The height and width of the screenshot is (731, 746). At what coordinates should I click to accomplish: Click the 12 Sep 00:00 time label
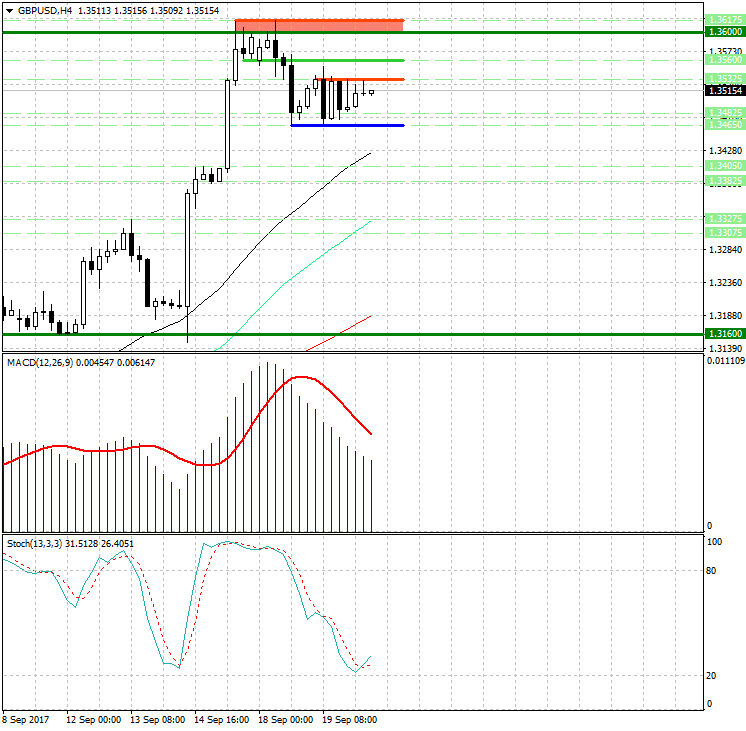tap(93, 720)
